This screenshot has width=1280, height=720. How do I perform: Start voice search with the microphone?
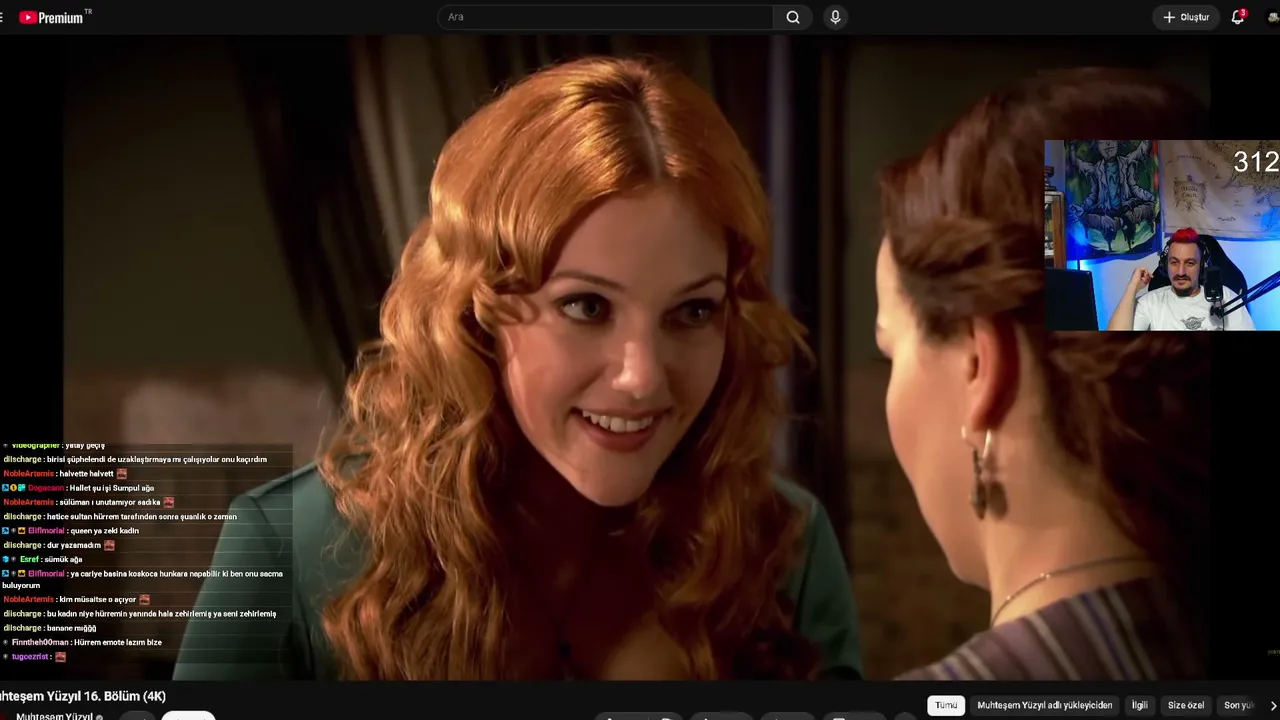[x=835, y=17]
